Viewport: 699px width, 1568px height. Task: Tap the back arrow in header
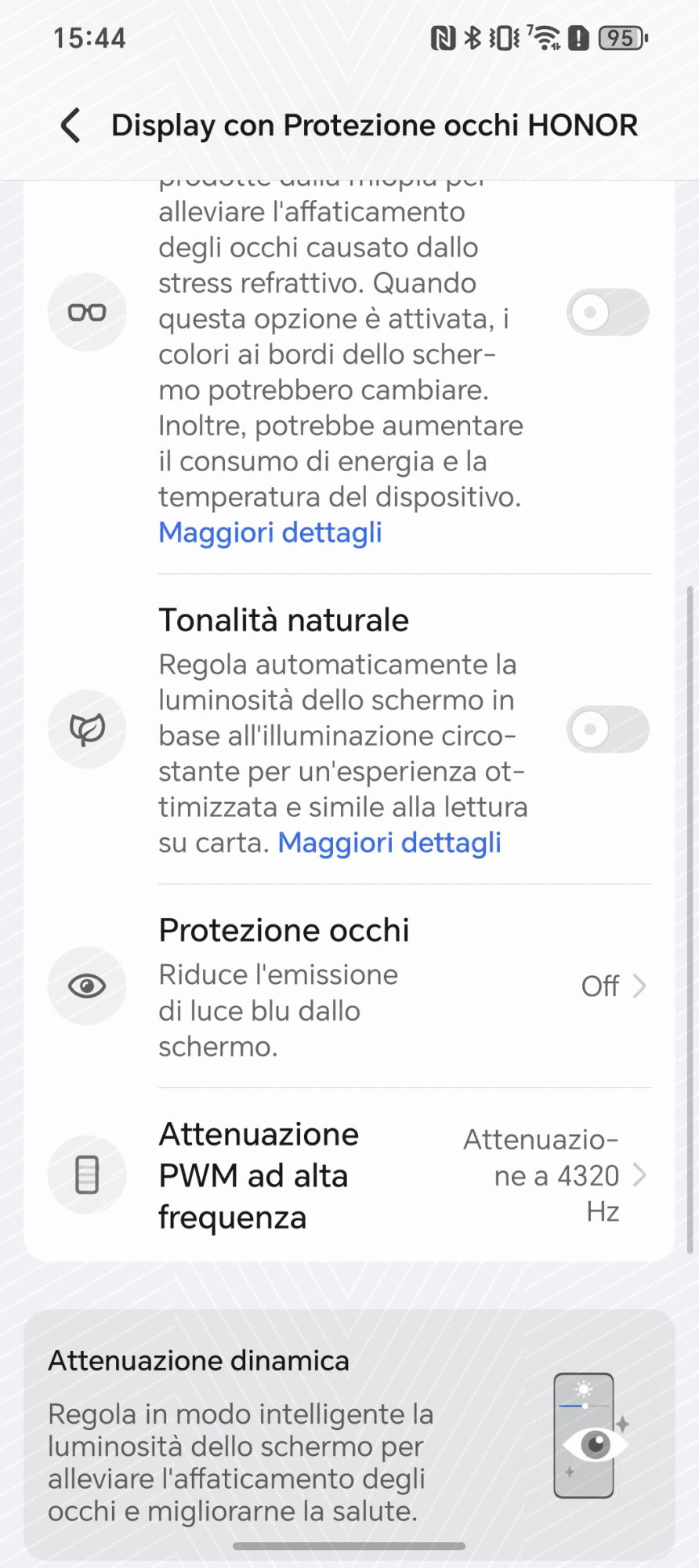[71, 125]
